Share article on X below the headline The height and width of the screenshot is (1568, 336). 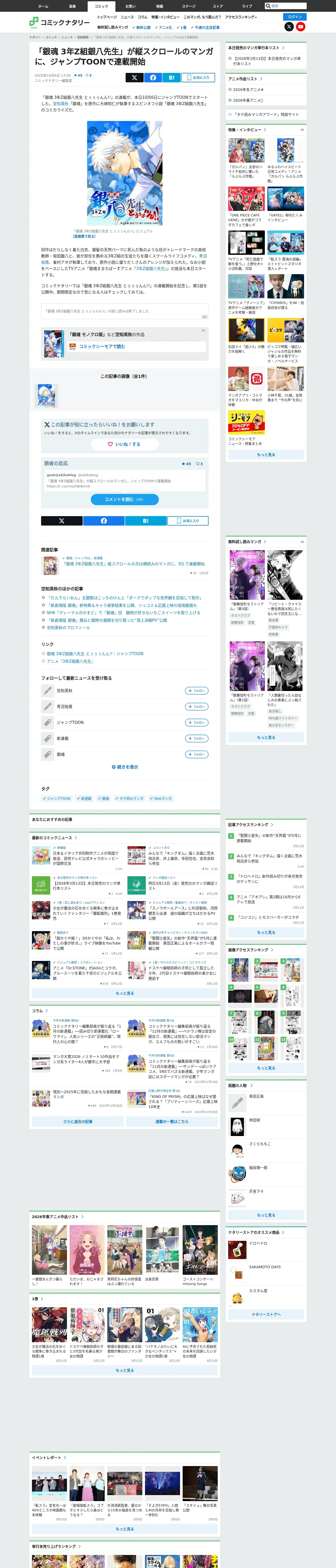(x=134, y=77)
